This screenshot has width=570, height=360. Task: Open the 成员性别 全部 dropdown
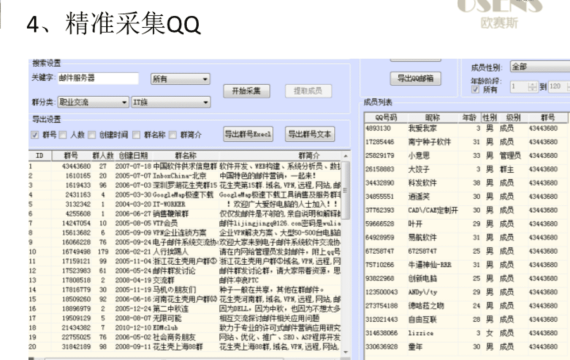click(540, 67)
